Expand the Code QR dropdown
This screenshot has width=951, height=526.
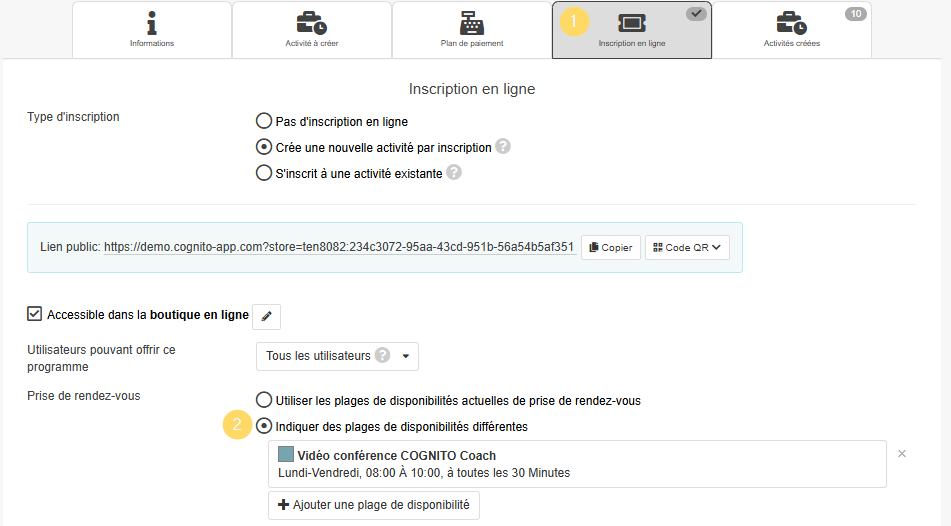pyautogui.click(x=687, y=248)
